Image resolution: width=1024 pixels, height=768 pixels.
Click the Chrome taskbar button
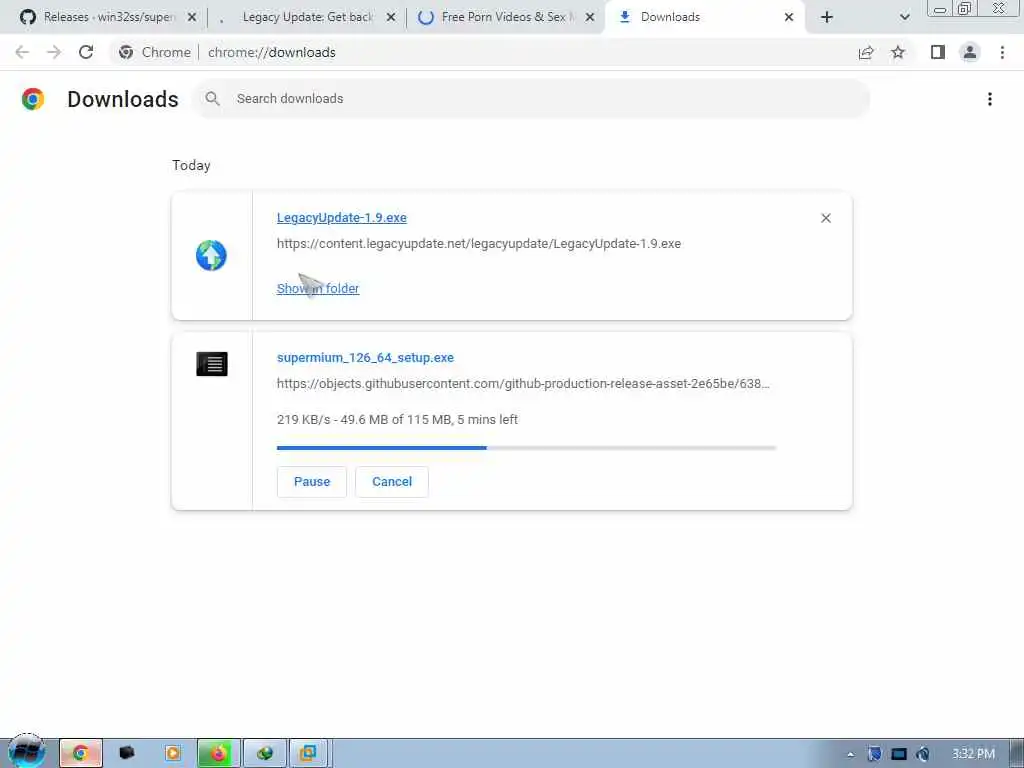click(x=81, y=754)
